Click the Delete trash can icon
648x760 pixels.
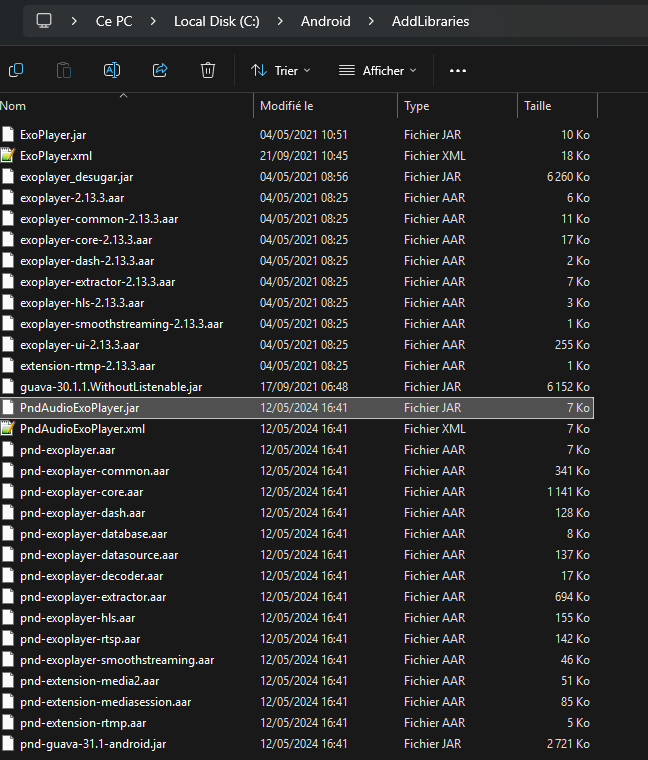click(208, 70)
